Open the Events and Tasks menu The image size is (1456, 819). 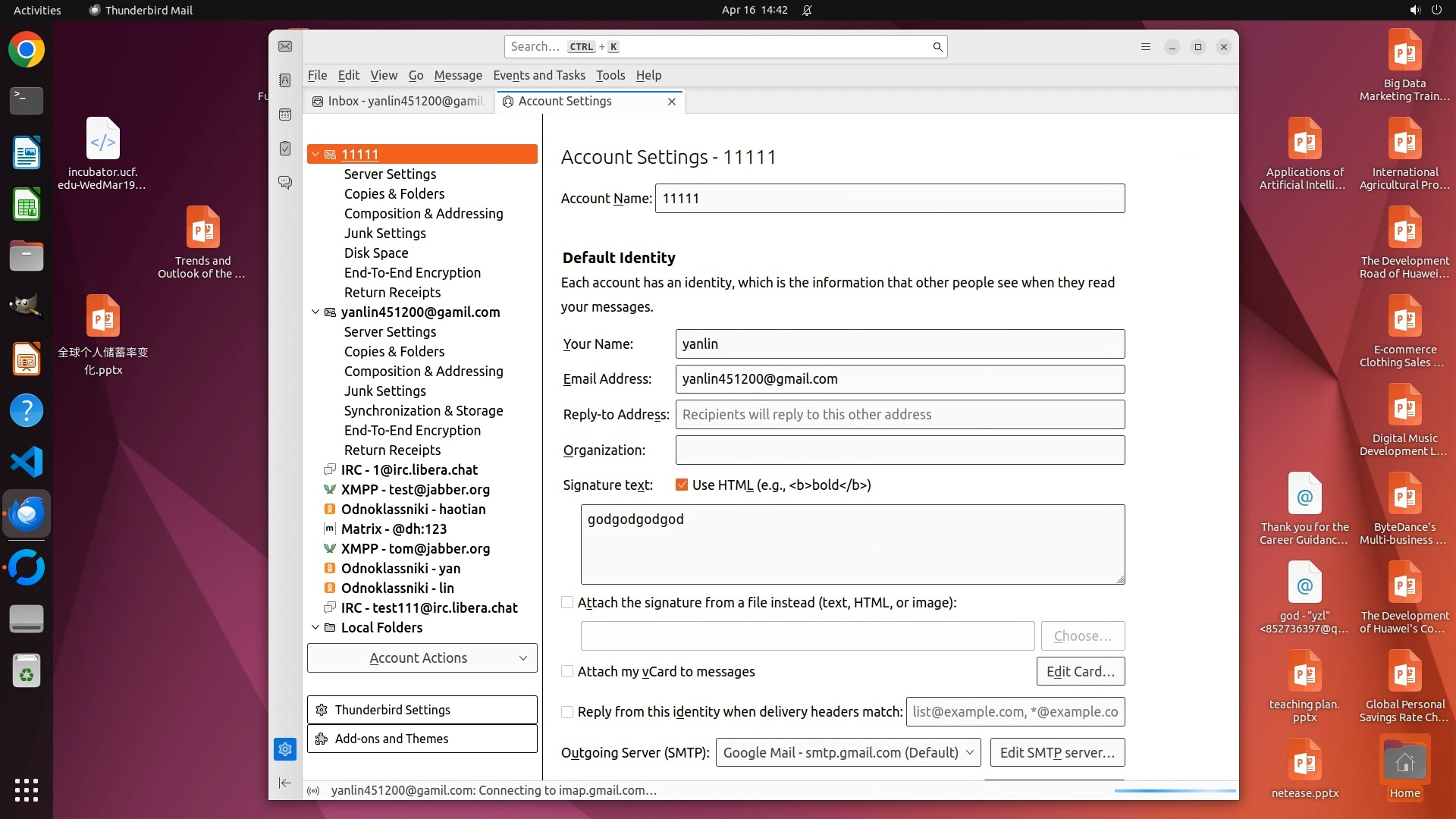[x=538, y=75]
